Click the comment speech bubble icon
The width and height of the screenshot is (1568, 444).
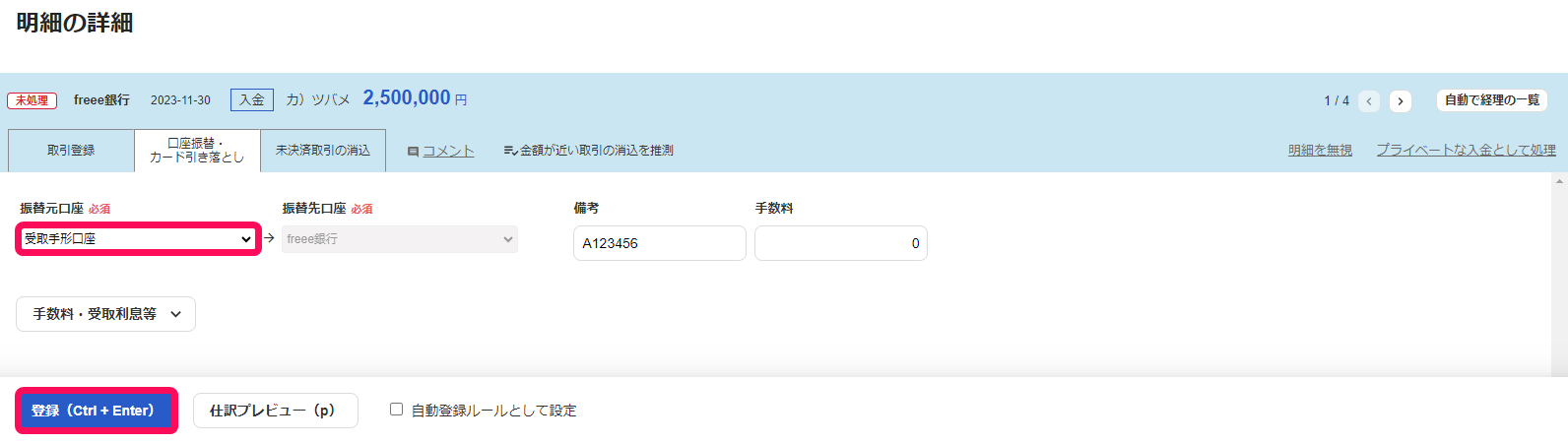(414, 152)
